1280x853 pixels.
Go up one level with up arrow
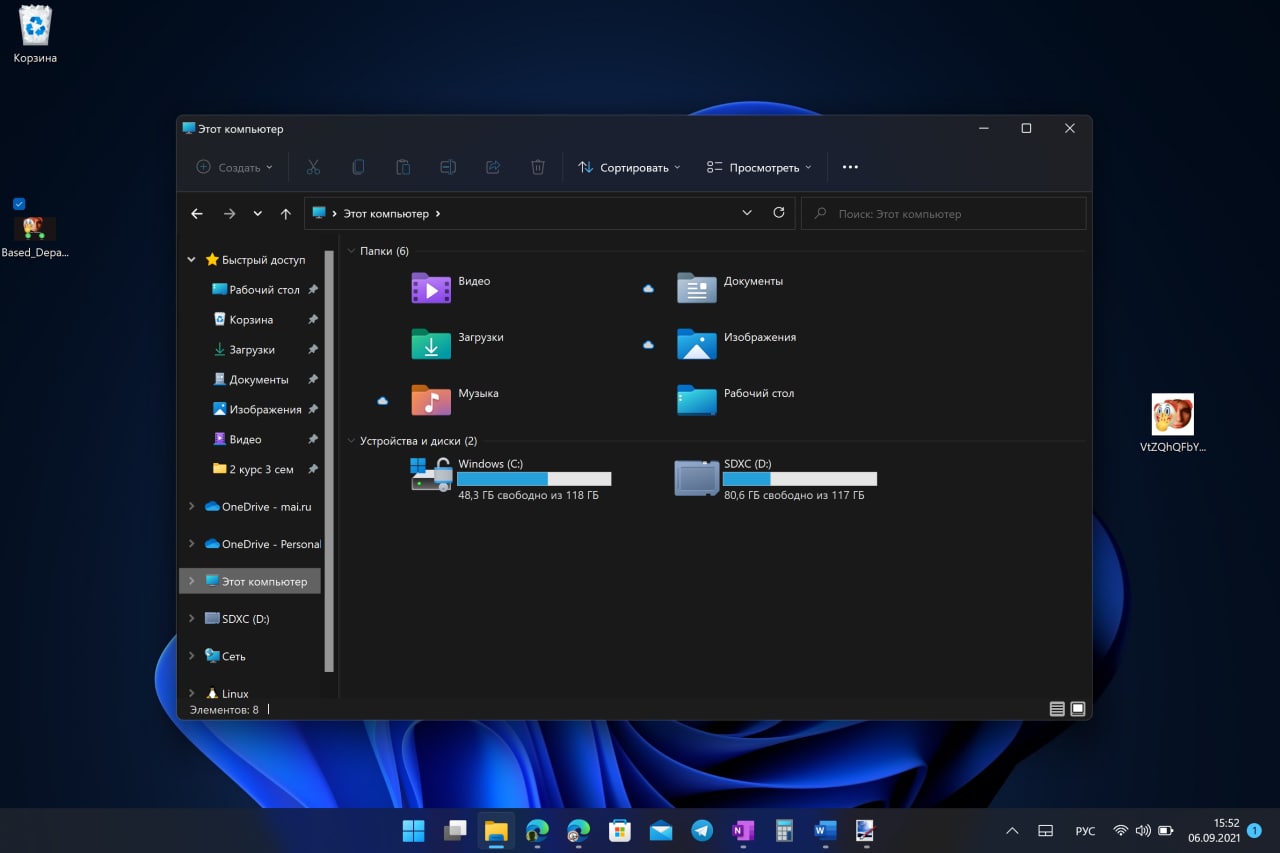click(286, 214)
